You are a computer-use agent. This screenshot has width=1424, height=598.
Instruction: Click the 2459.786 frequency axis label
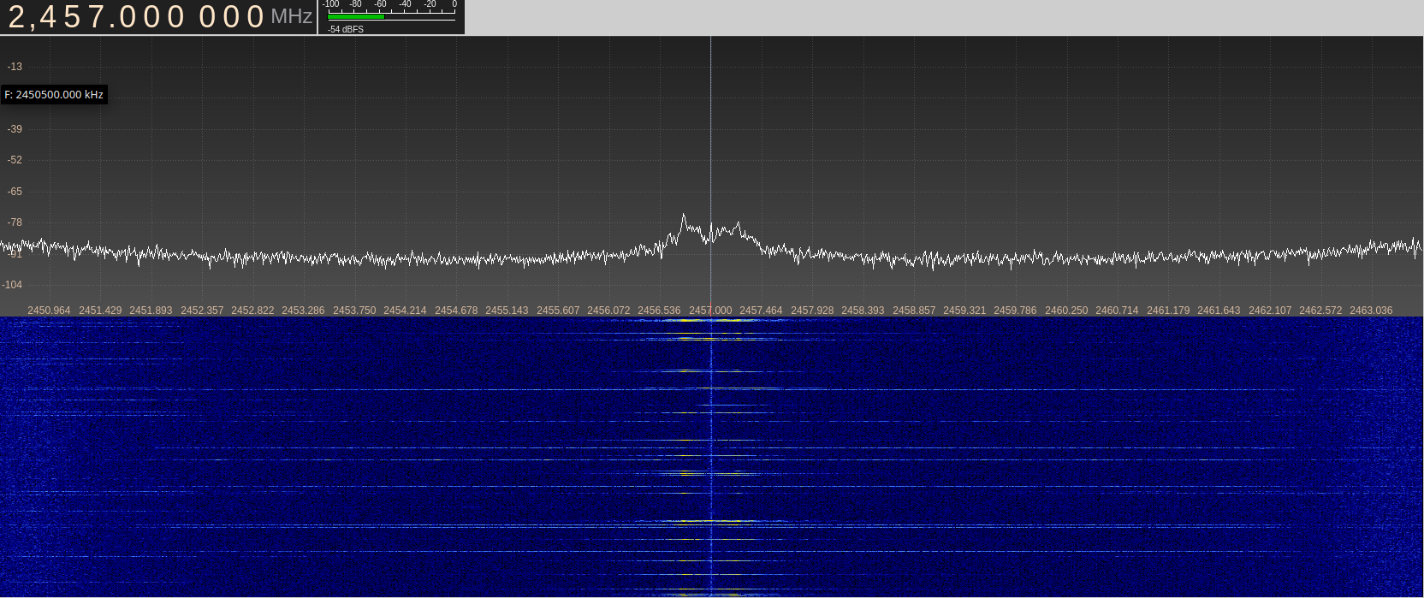pos(1016,310)
